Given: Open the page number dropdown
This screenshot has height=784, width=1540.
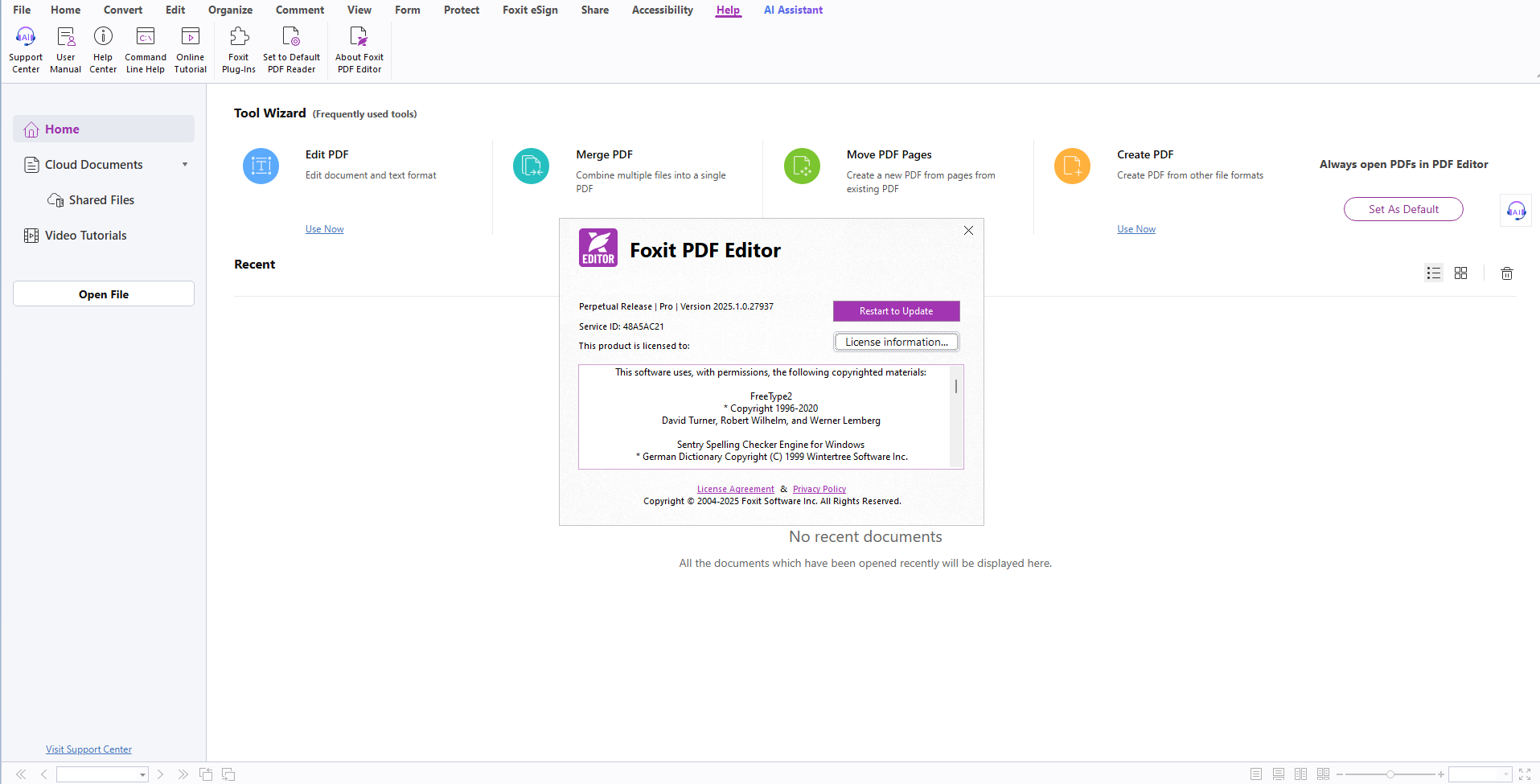Looking at the screenshot, I should (143, 775).
